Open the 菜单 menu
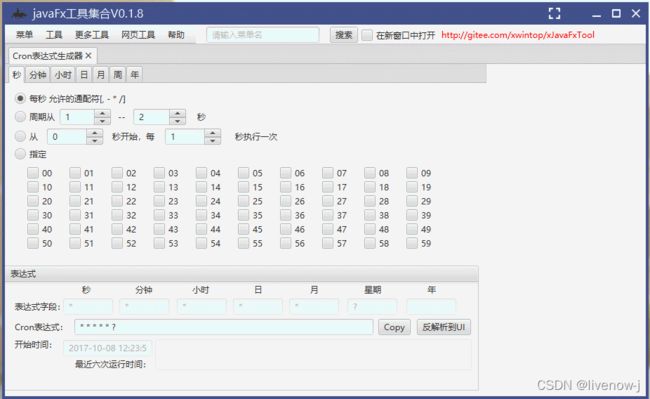This screenshot has width=650, height=399. 24,35
